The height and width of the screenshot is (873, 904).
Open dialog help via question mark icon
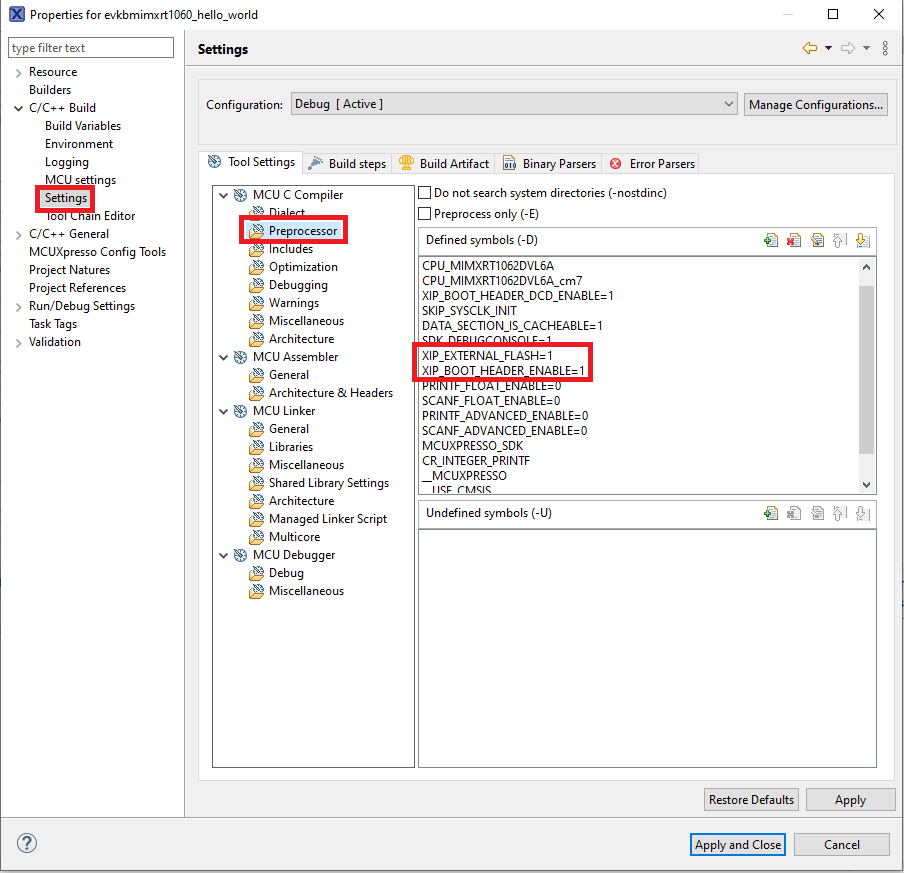click(x=27, y=843)
